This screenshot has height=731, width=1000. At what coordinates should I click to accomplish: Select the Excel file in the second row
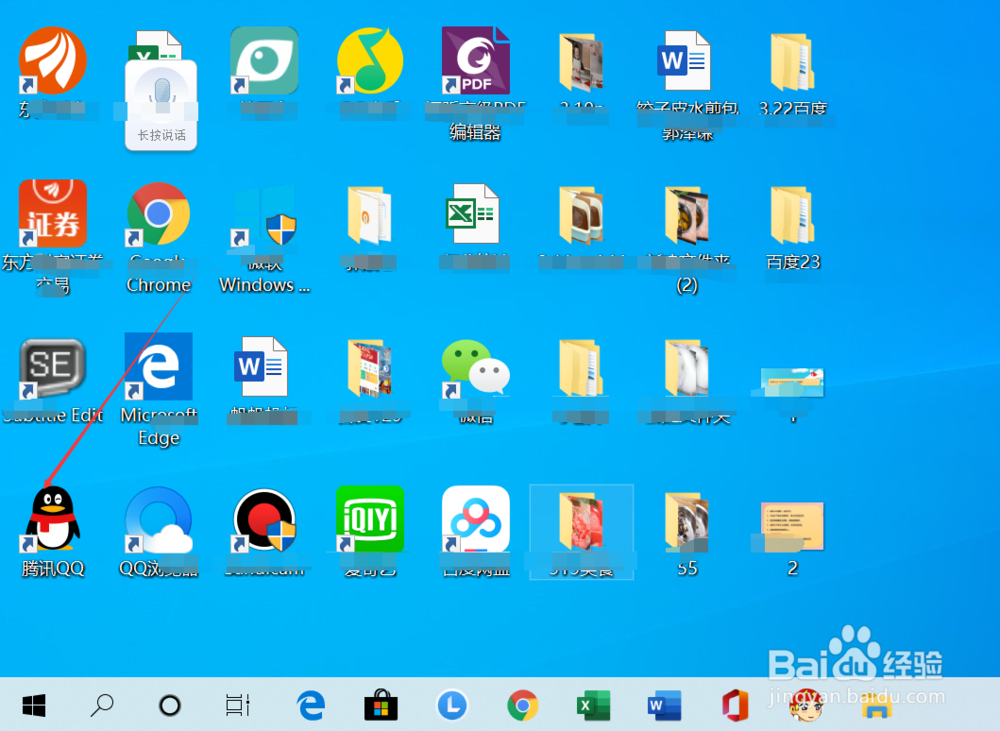point(472,213)
